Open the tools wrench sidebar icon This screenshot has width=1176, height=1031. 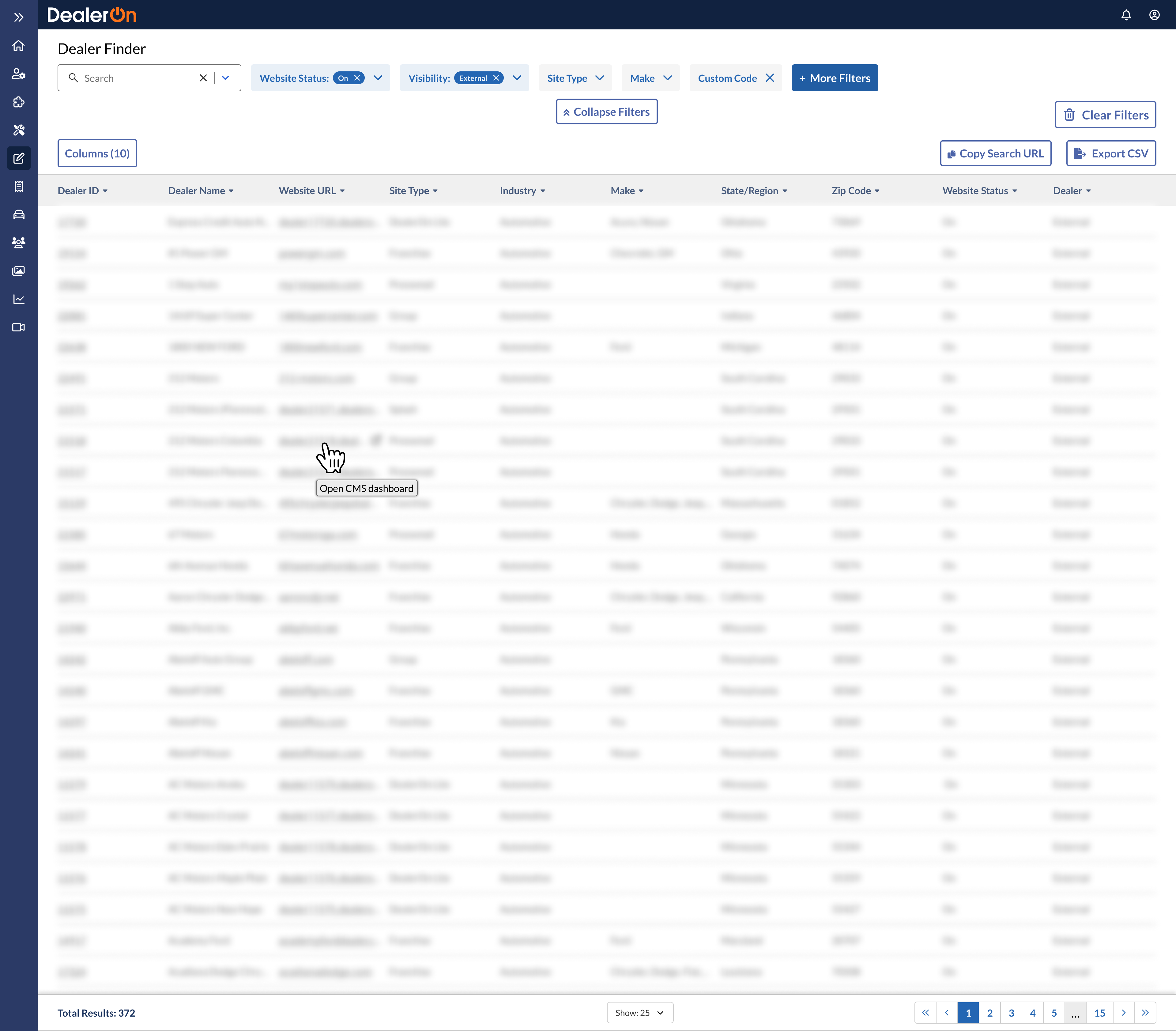click(18, 130)
